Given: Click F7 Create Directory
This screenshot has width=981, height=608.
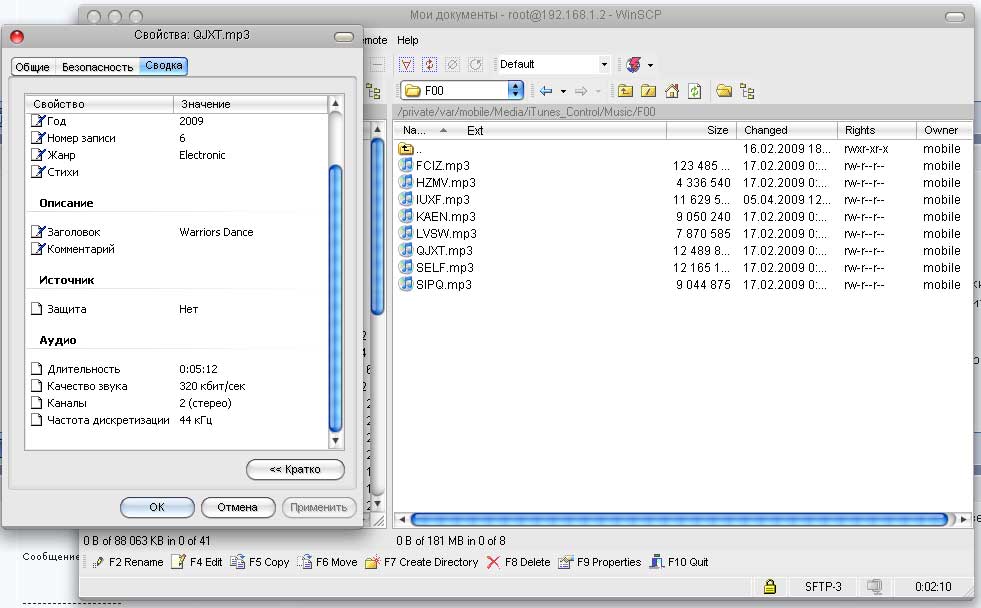Looking at the screenshot, I should pyautogui.click(x=422, y=562).
